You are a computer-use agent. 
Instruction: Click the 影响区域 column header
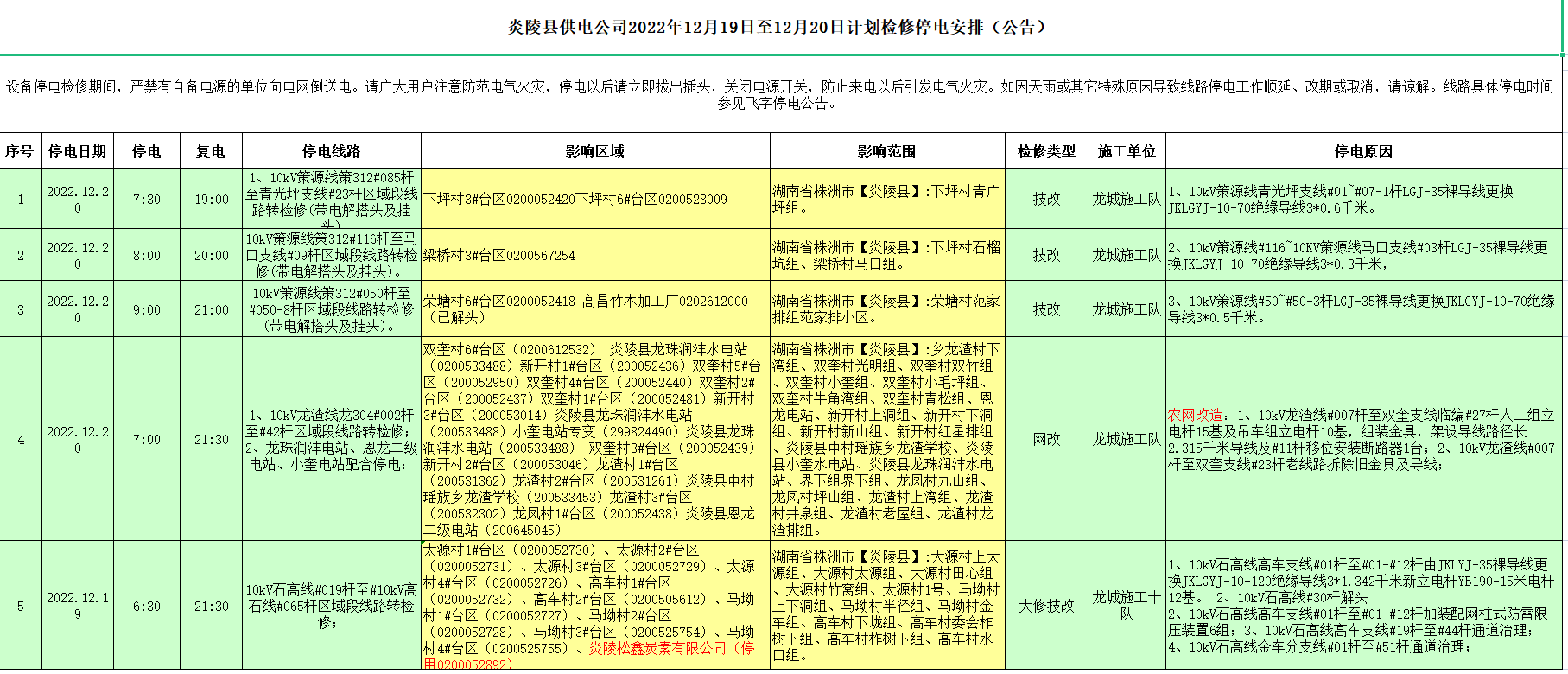594,151
